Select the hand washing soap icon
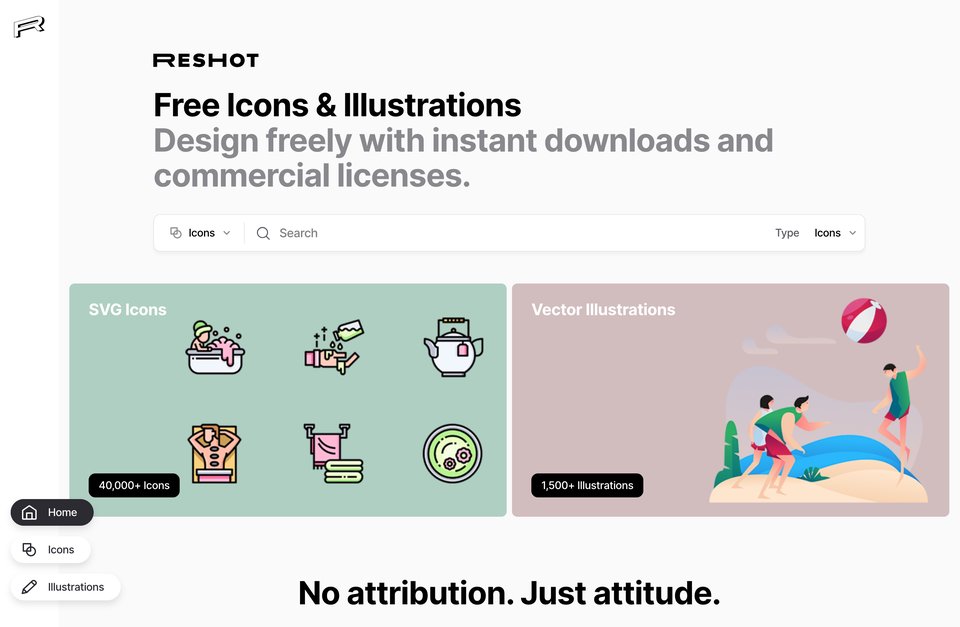Image resolution: width=960 pixels, height=627 pixels. pyautogui.click(x=334, y=347)
